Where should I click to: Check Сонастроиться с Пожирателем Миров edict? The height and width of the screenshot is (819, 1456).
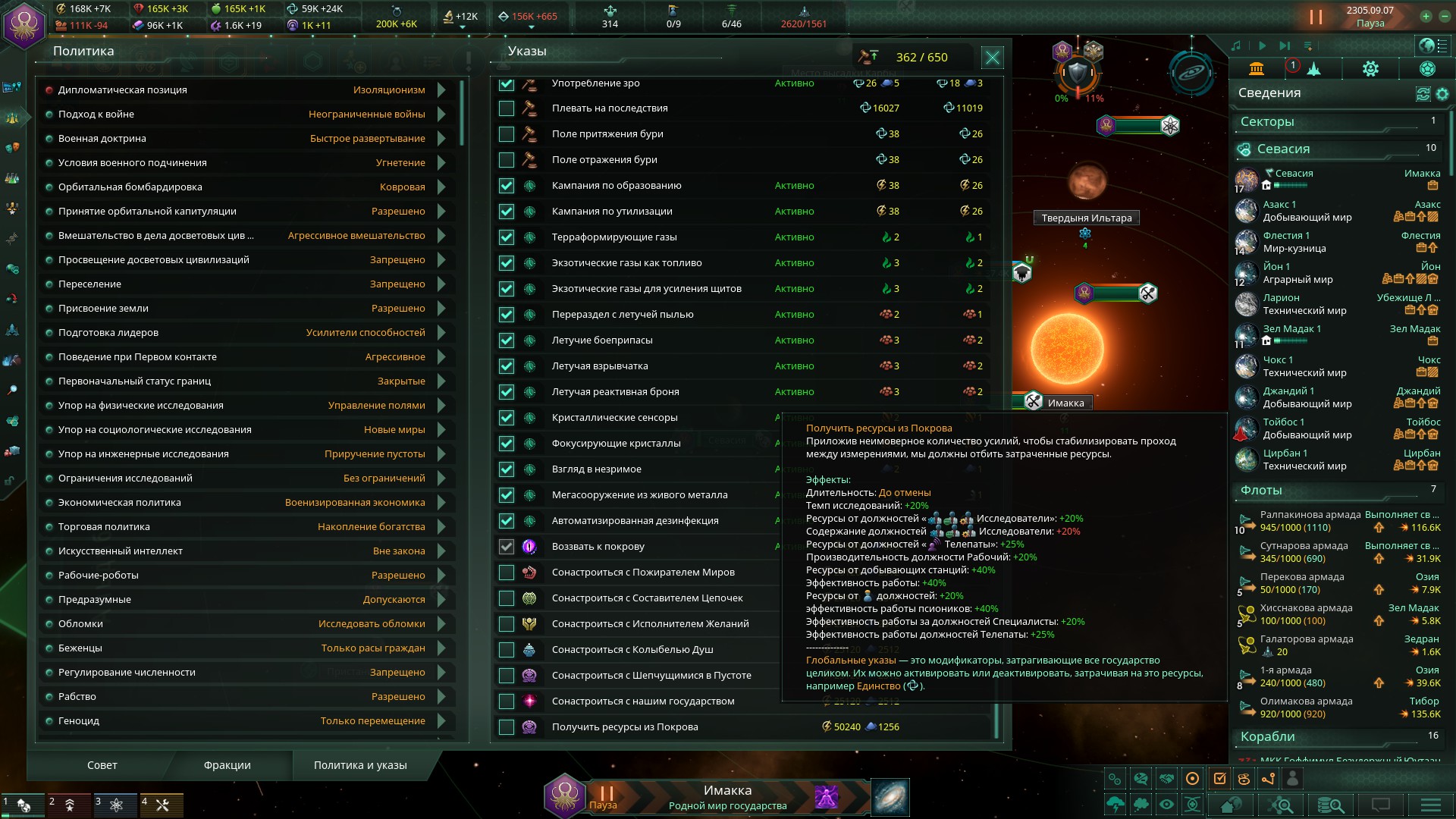(506, 573)
